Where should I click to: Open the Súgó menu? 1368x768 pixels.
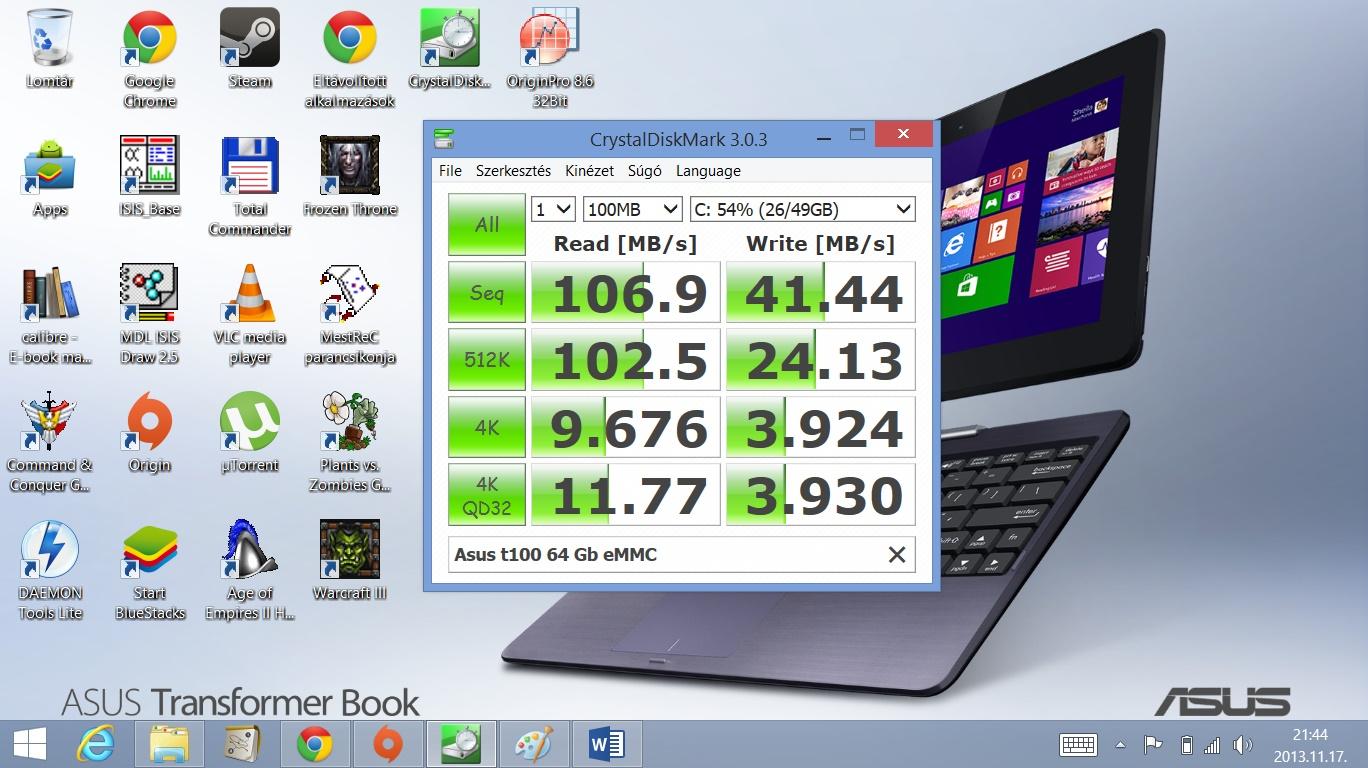(644, 171)
